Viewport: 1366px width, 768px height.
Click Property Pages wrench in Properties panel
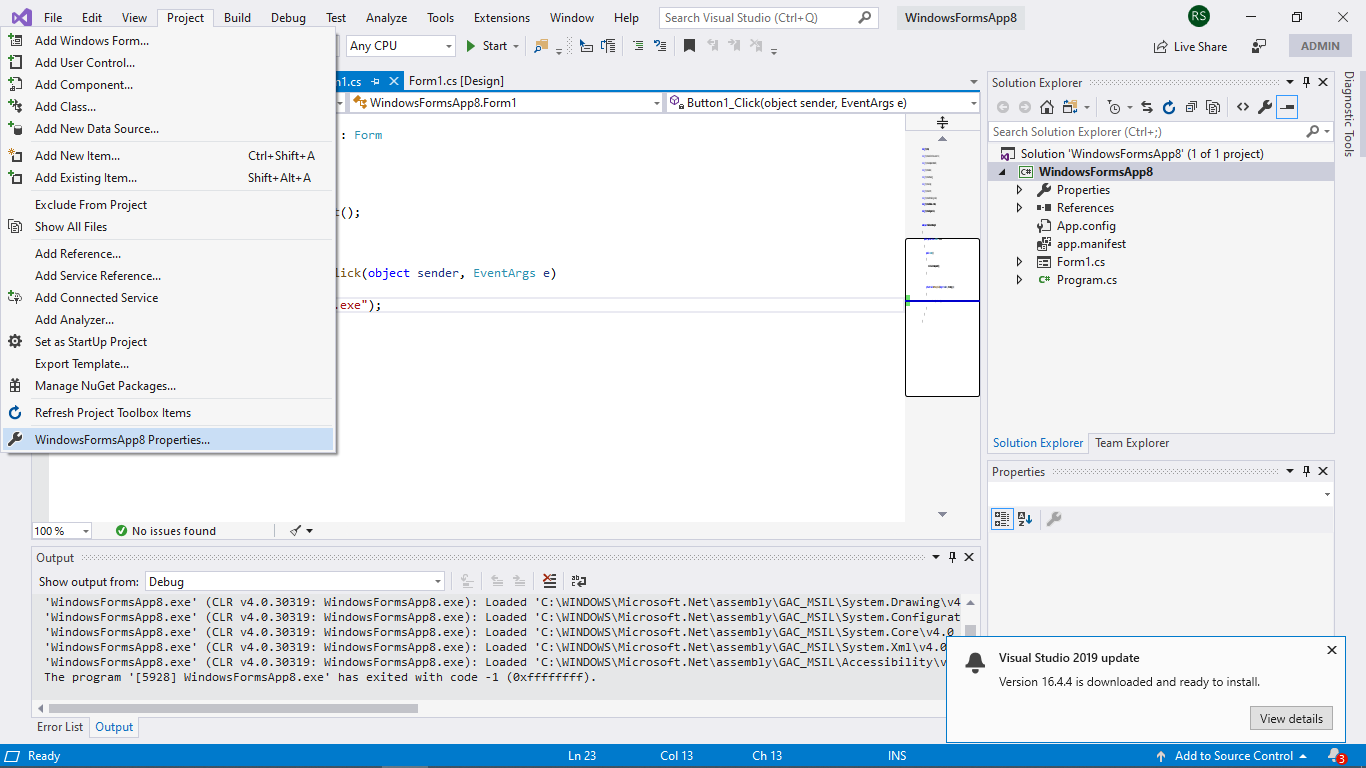[x=1053, y=518]
